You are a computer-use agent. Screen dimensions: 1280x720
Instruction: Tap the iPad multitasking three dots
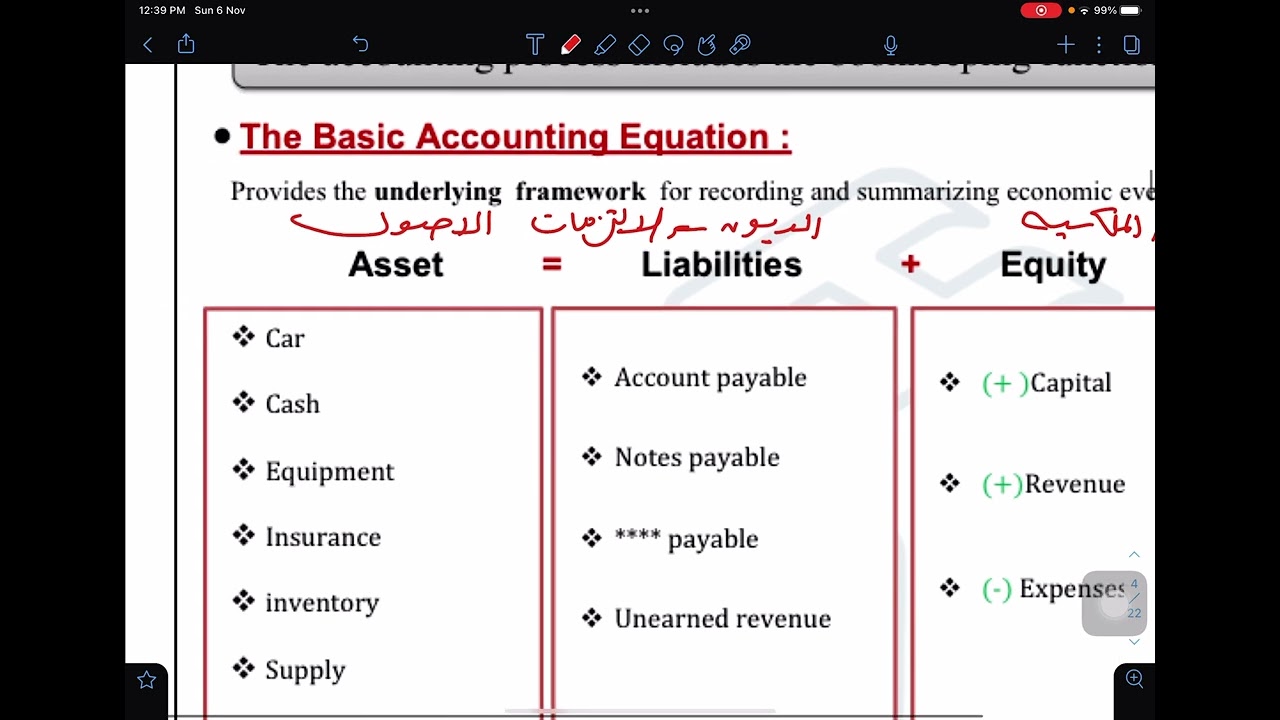[640, 11]
